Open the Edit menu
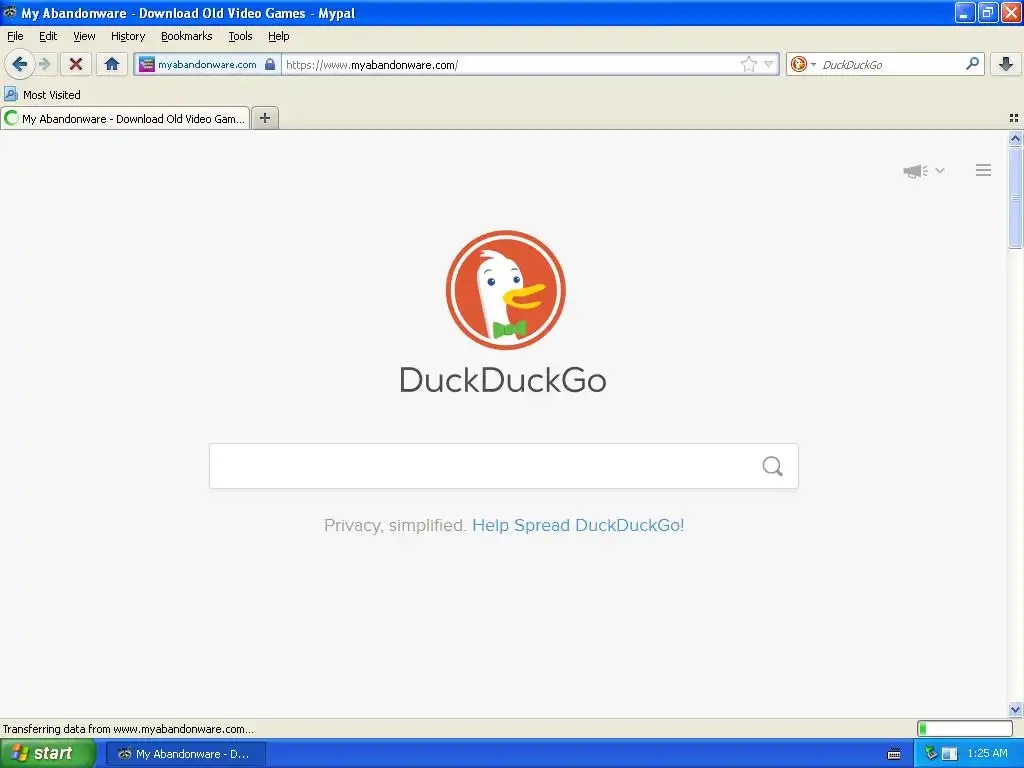The image size is (1024, 768). click(x=48, y=36)
